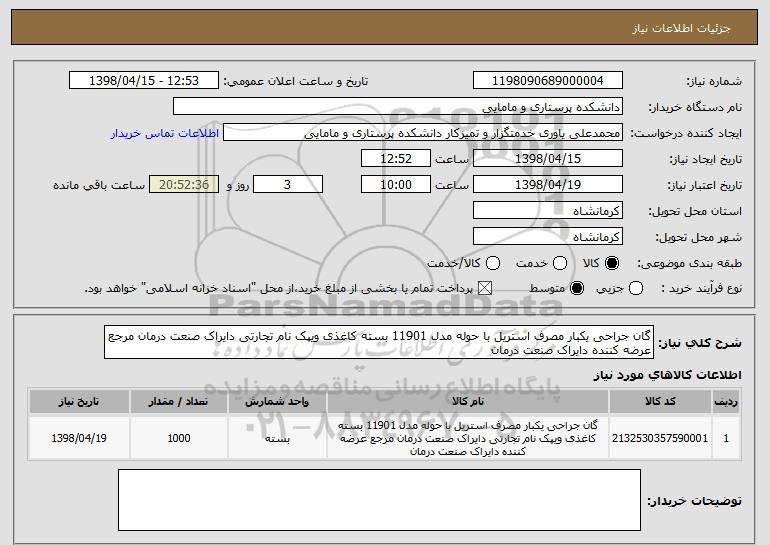This screenshot has width=770, height=545.
Task: Click the نام کالا column header
Action: (468, 402)
